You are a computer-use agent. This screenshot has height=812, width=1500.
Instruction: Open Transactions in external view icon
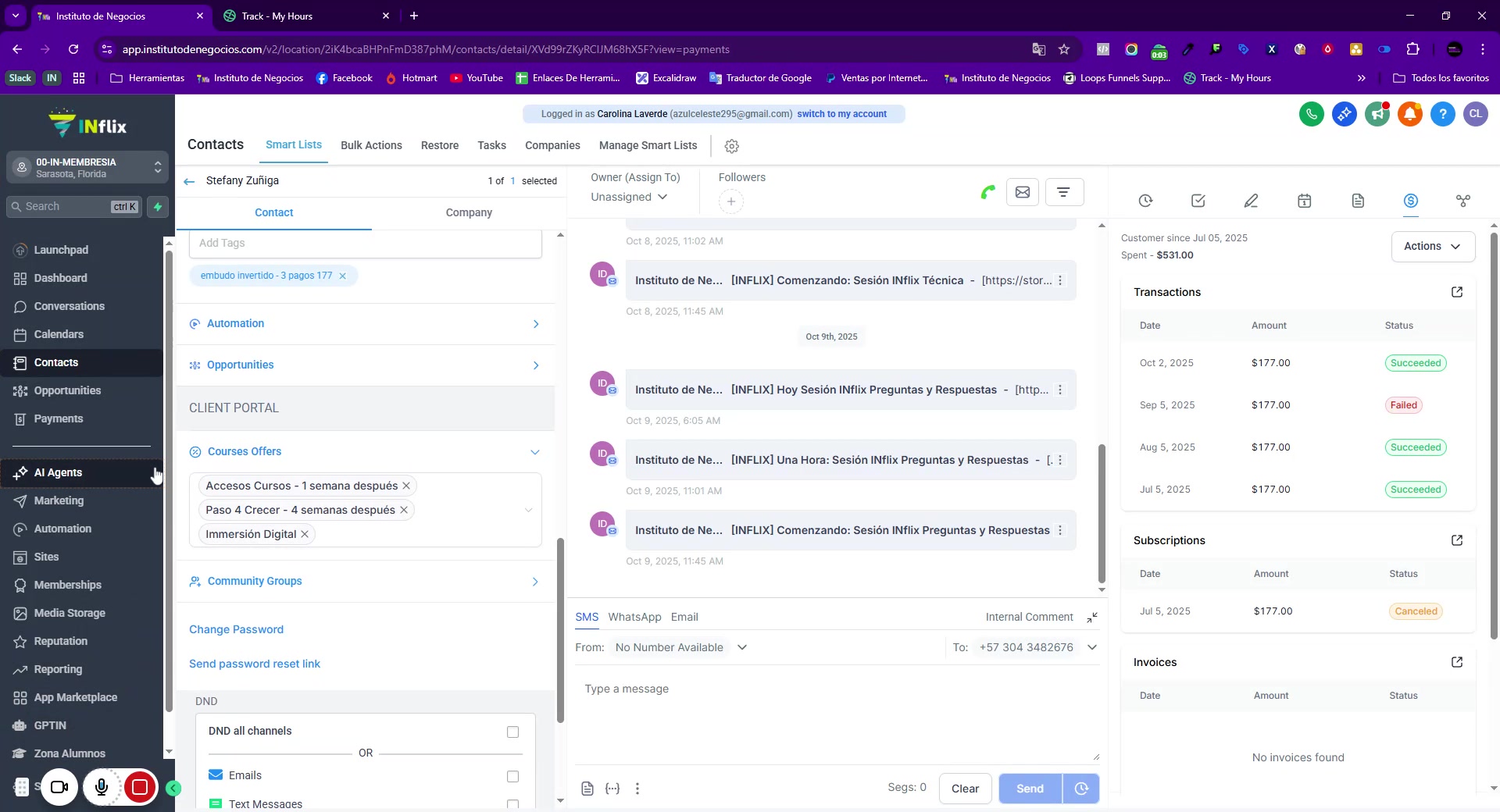click(x=1456, y=292)
